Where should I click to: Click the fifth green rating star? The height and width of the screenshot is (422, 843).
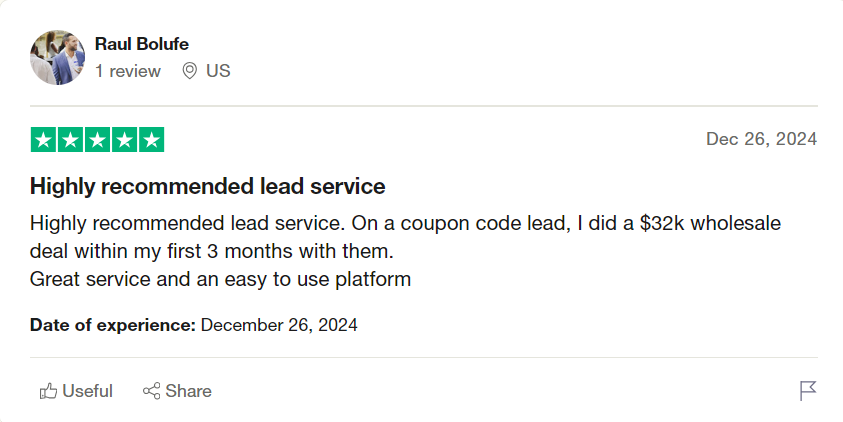[151, 140]
